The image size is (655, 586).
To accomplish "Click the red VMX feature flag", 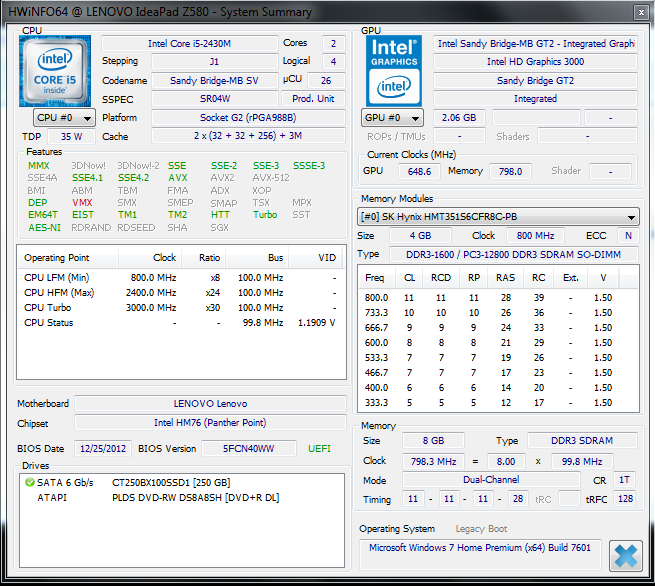I will [x=82, y=203].
